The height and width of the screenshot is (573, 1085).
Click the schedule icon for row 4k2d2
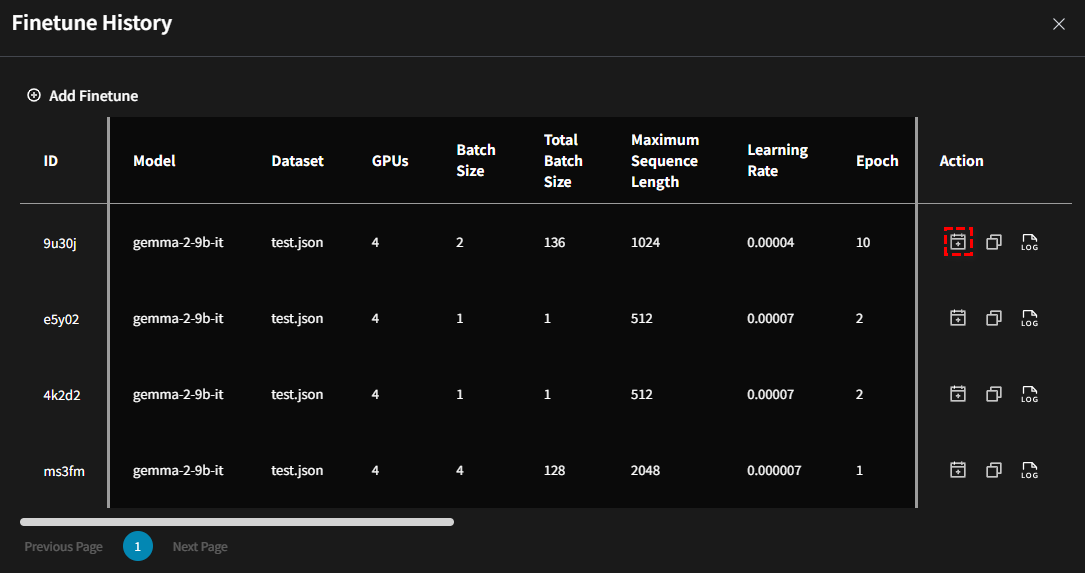click(958, 394)
